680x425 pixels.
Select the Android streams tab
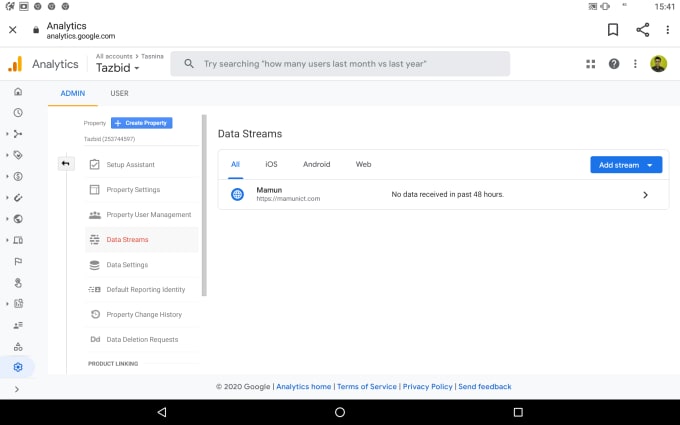coord(317,164)
